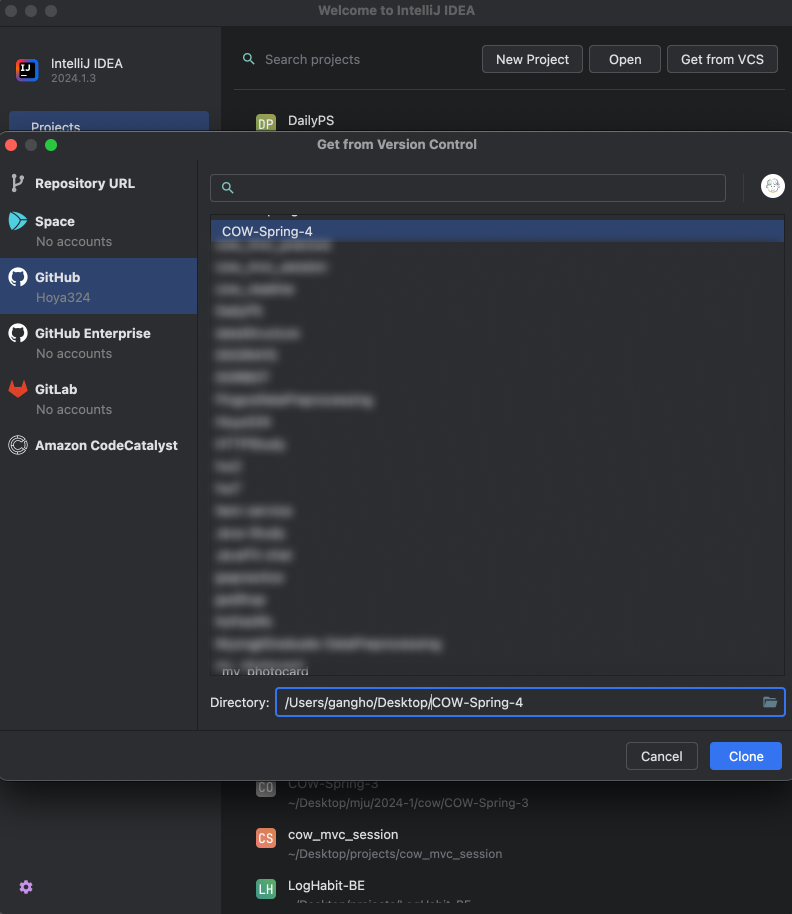Select the COW-Spring-4 repository row
Image resolution: width=792 pixels, height=914 pixels.
click(497, 231)
